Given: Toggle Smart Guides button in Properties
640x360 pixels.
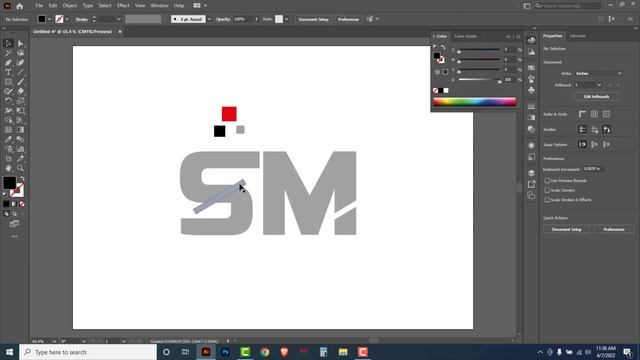Looking at the screenshot, I should tap(607, 129).
